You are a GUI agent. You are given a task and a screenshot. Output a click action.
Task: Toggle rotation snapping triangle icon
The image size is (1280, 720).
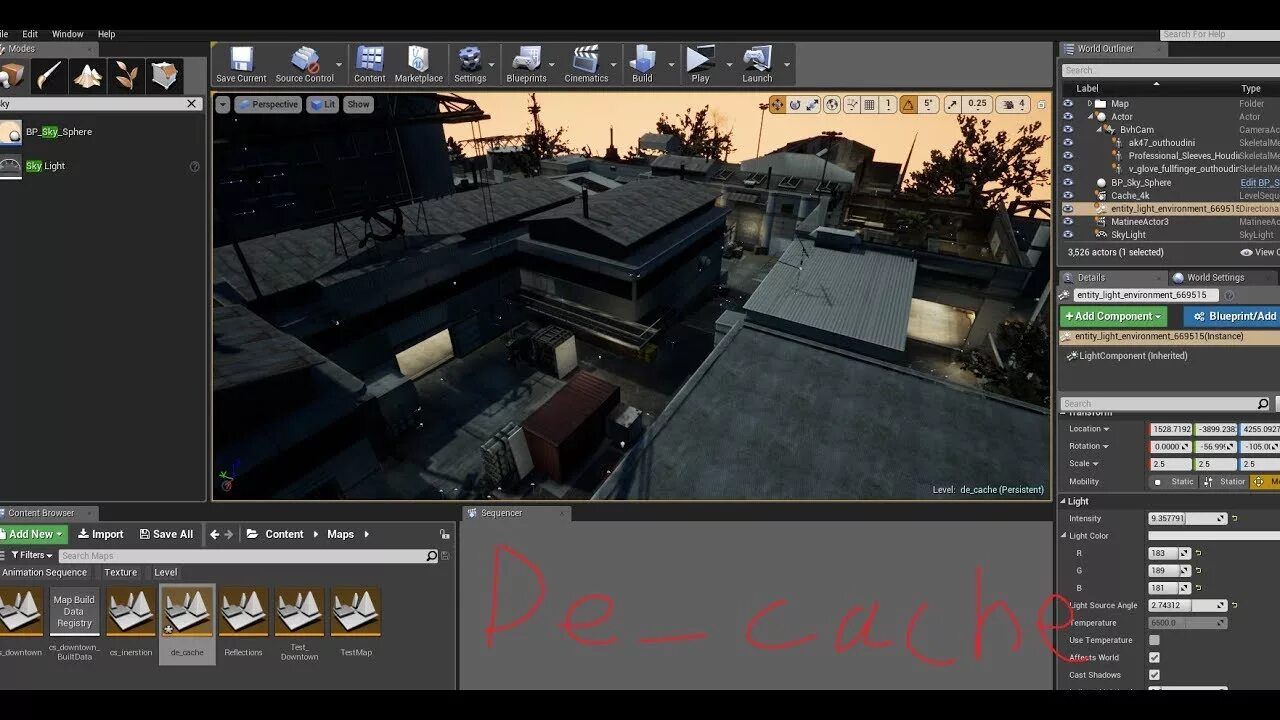(x=908, y=104)
